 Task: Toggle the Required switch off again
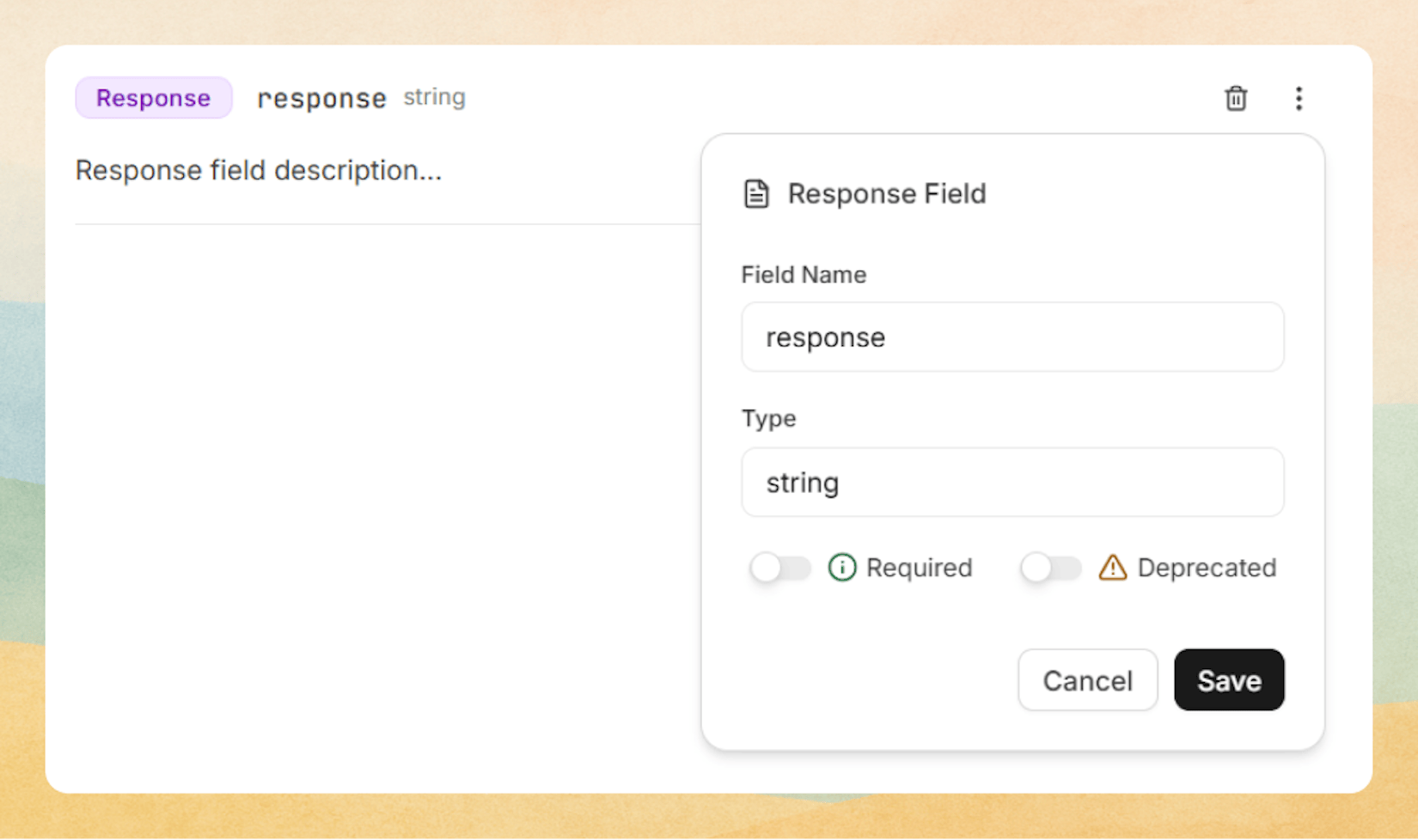tap(779, 568)
